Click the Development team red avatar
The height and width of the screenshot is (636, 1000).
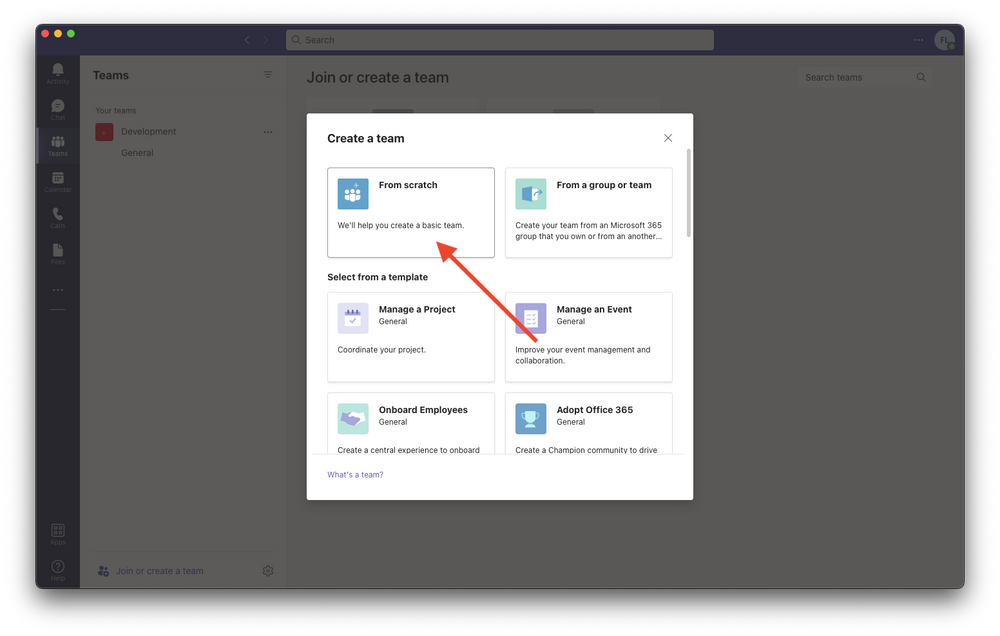pos(105,131)
